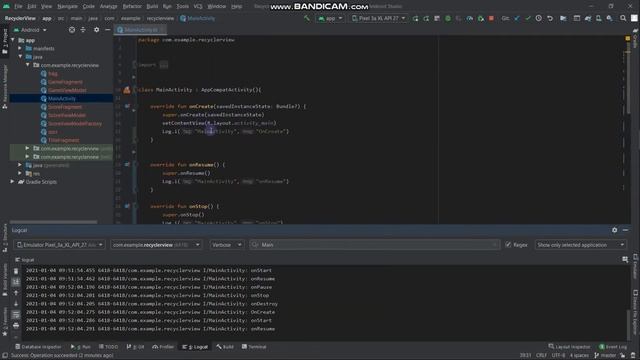The width and height of the screenshot is (640, 360).
Task: Open the Event Log button
Action: pos(613,347)
